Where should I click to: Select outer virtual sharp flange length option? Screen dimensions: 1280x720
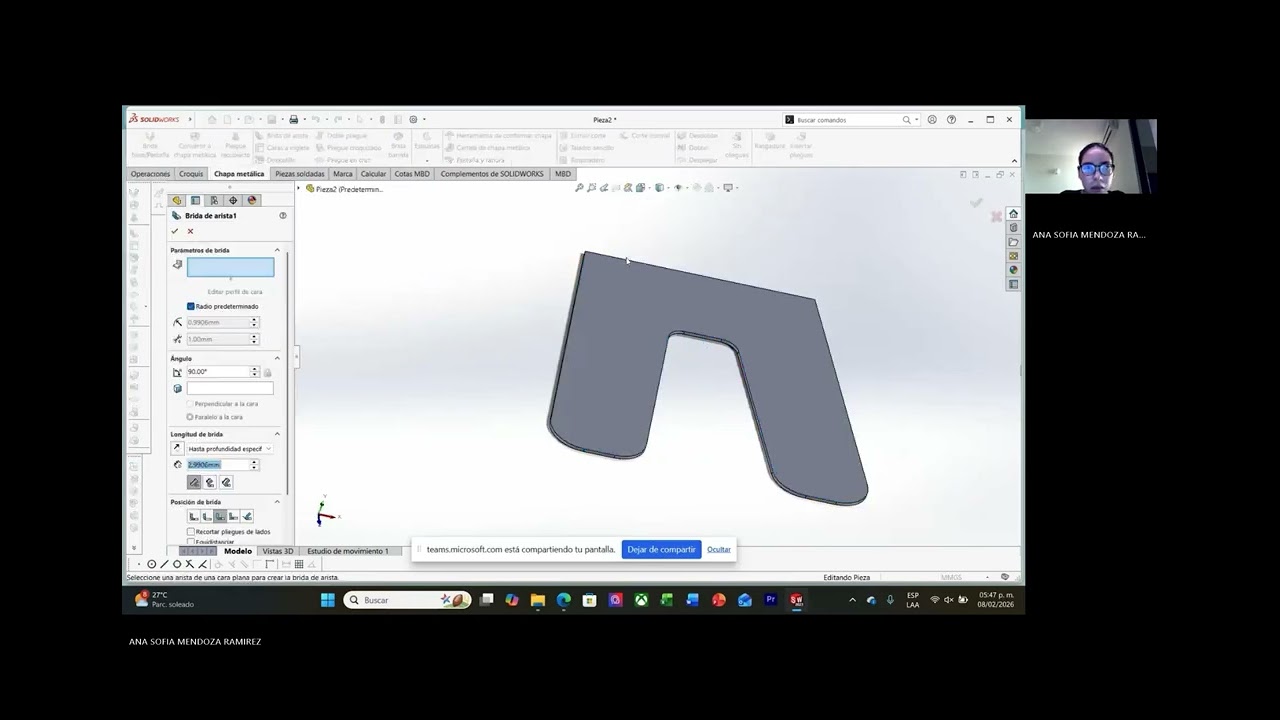click(194, 482)
